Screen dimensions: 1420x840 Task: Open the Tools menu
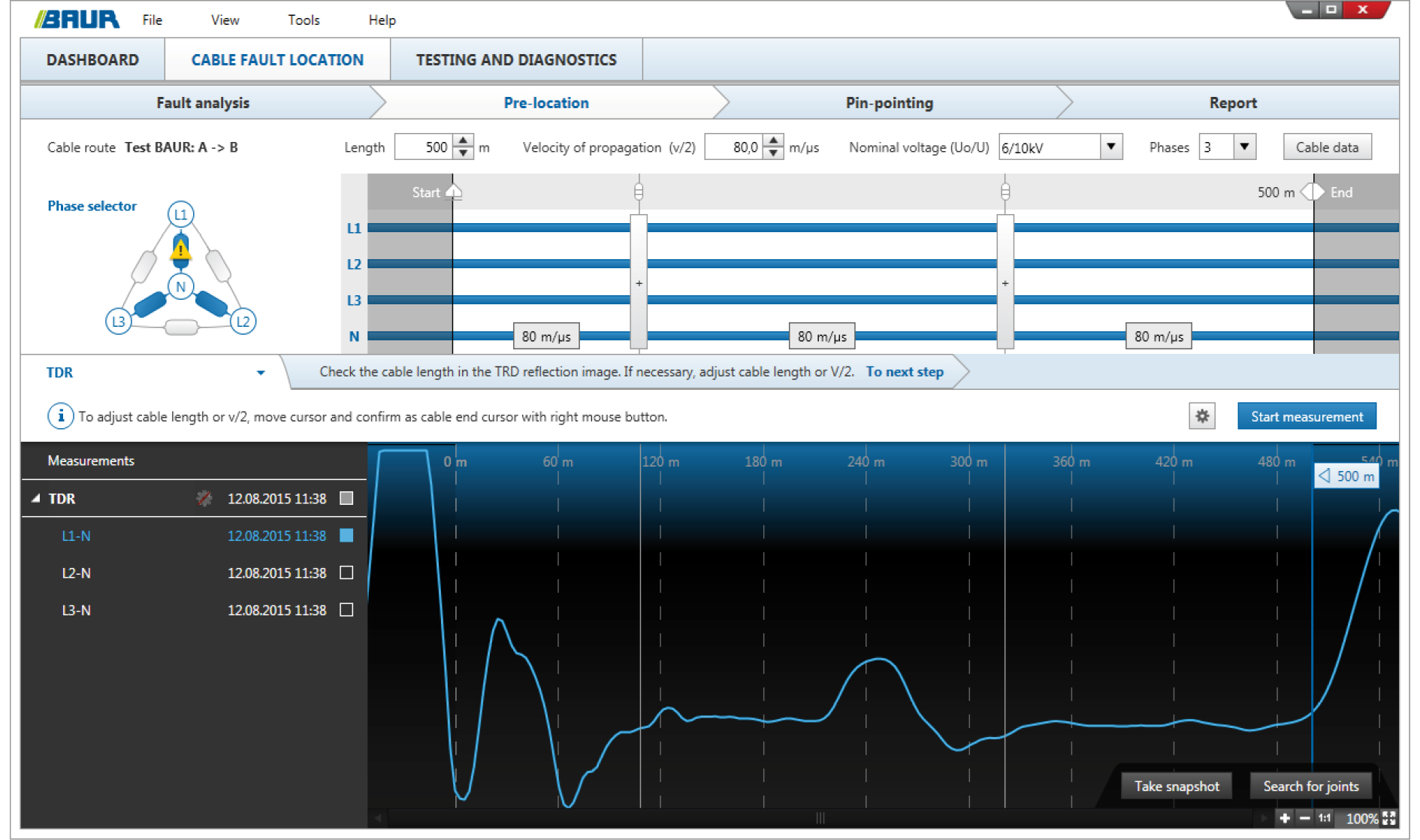point(304,20)
